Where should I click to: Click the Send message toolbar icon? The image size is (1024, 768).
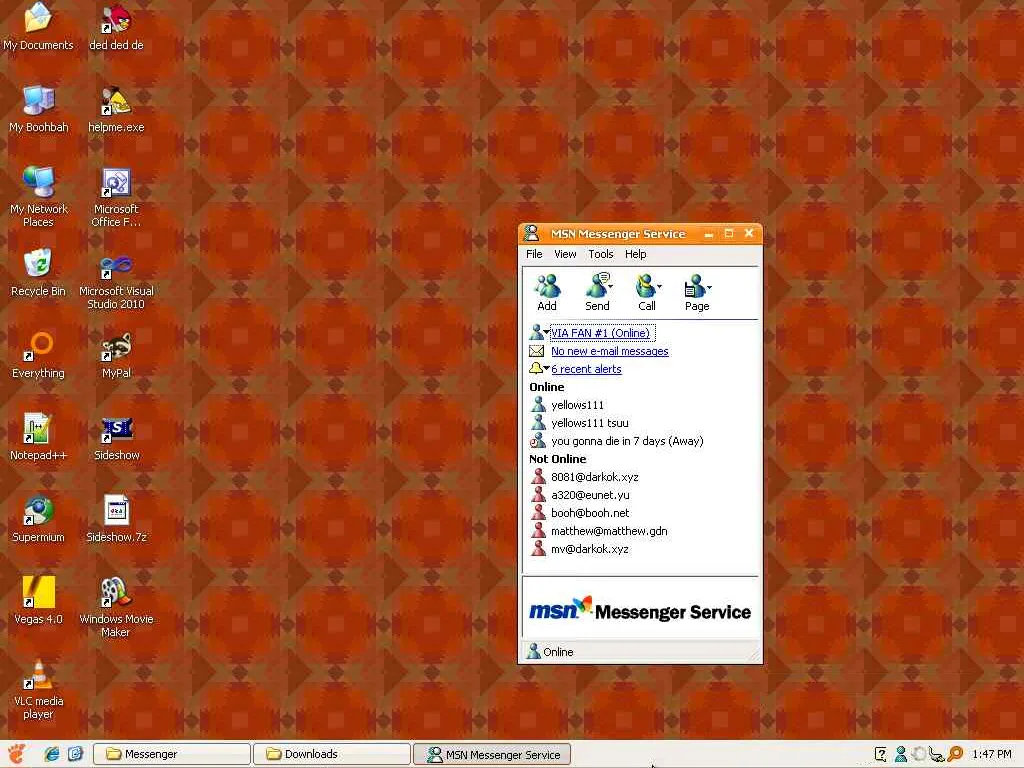tap(596, 292)
